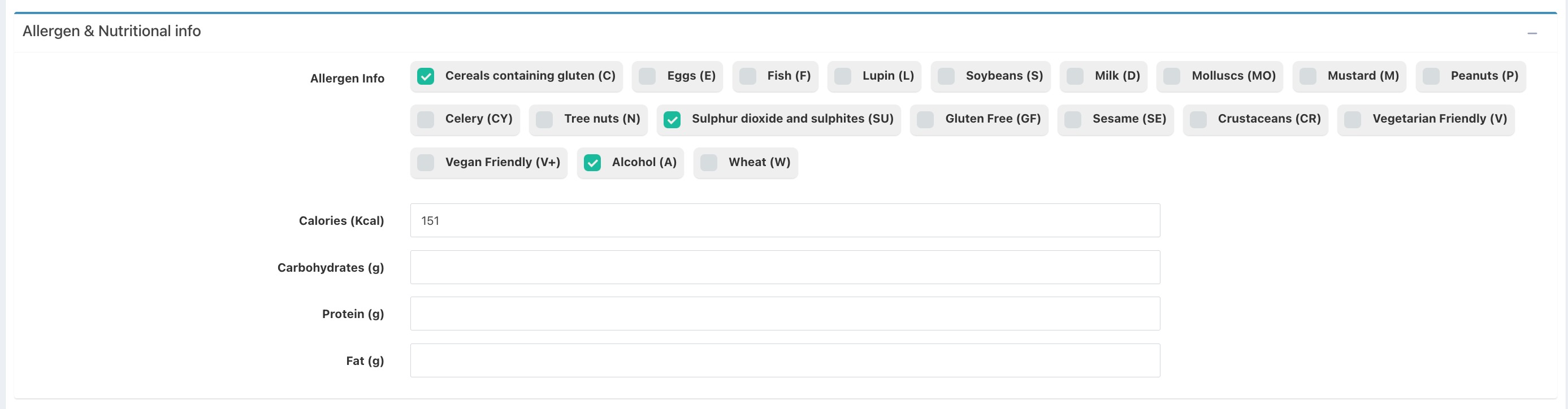The width and height of the screenshot is (1568, 409).
Task: Uncheck Sulphur dioxide and sulphites (SU)
Action: [672, 119]
